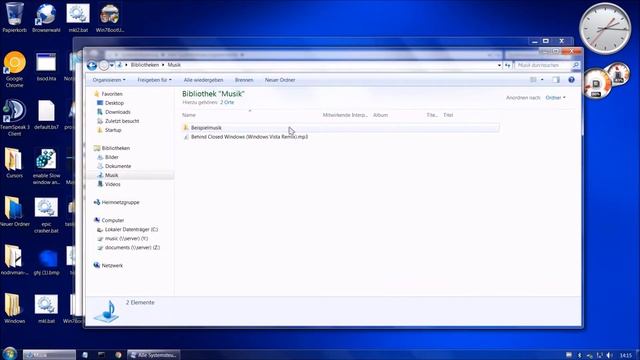The height and width of the screenshot is (360, 640).
Task: Open the address bar history dropdown
Action: tap(499, 65)
